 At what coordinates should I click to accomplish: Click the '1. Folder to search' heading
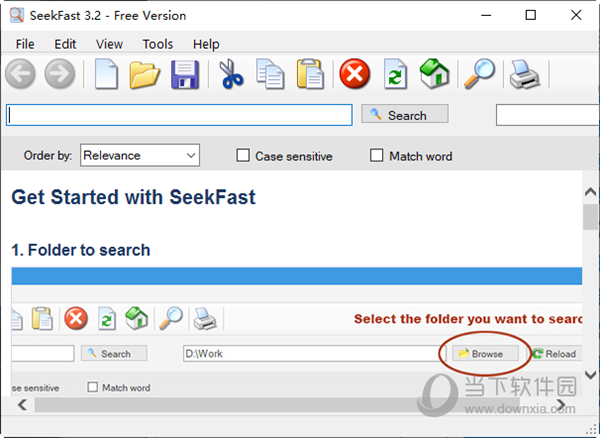coord(81,250)
